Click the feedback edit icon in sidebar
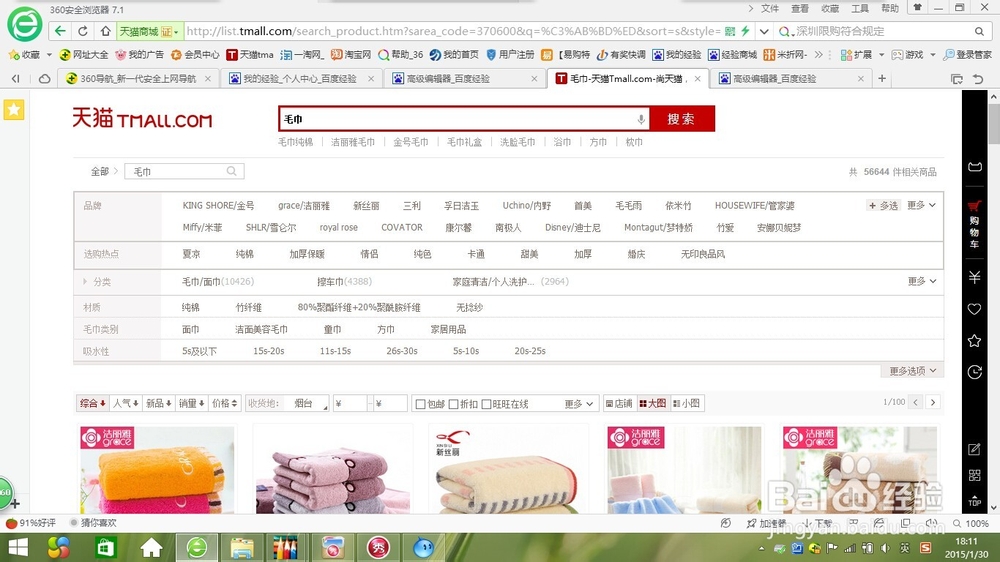The width and height of the screenshot is (1000, 562). [974, 449]
